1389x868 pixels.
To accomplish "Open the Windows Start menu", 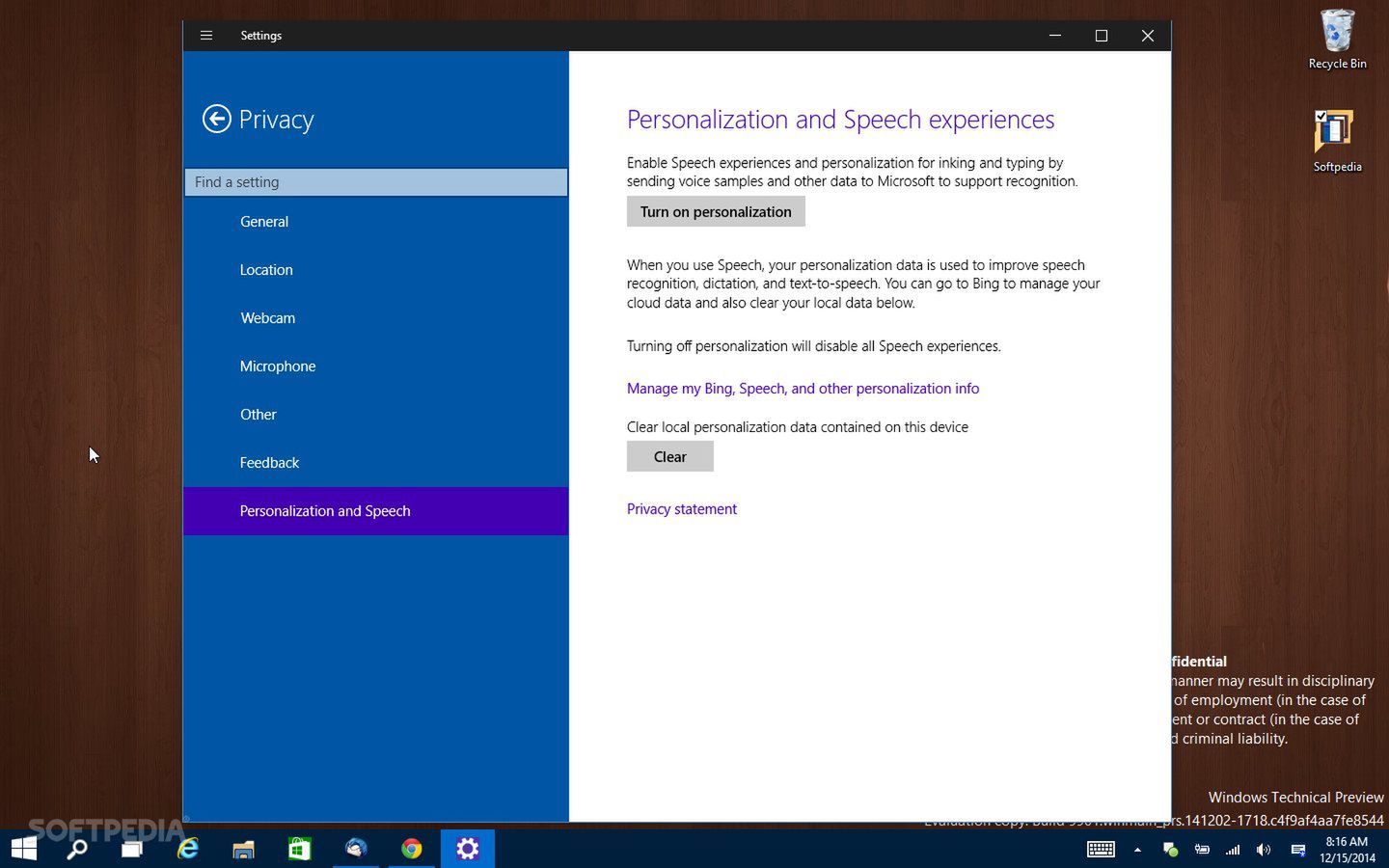I will coord(24,849).
